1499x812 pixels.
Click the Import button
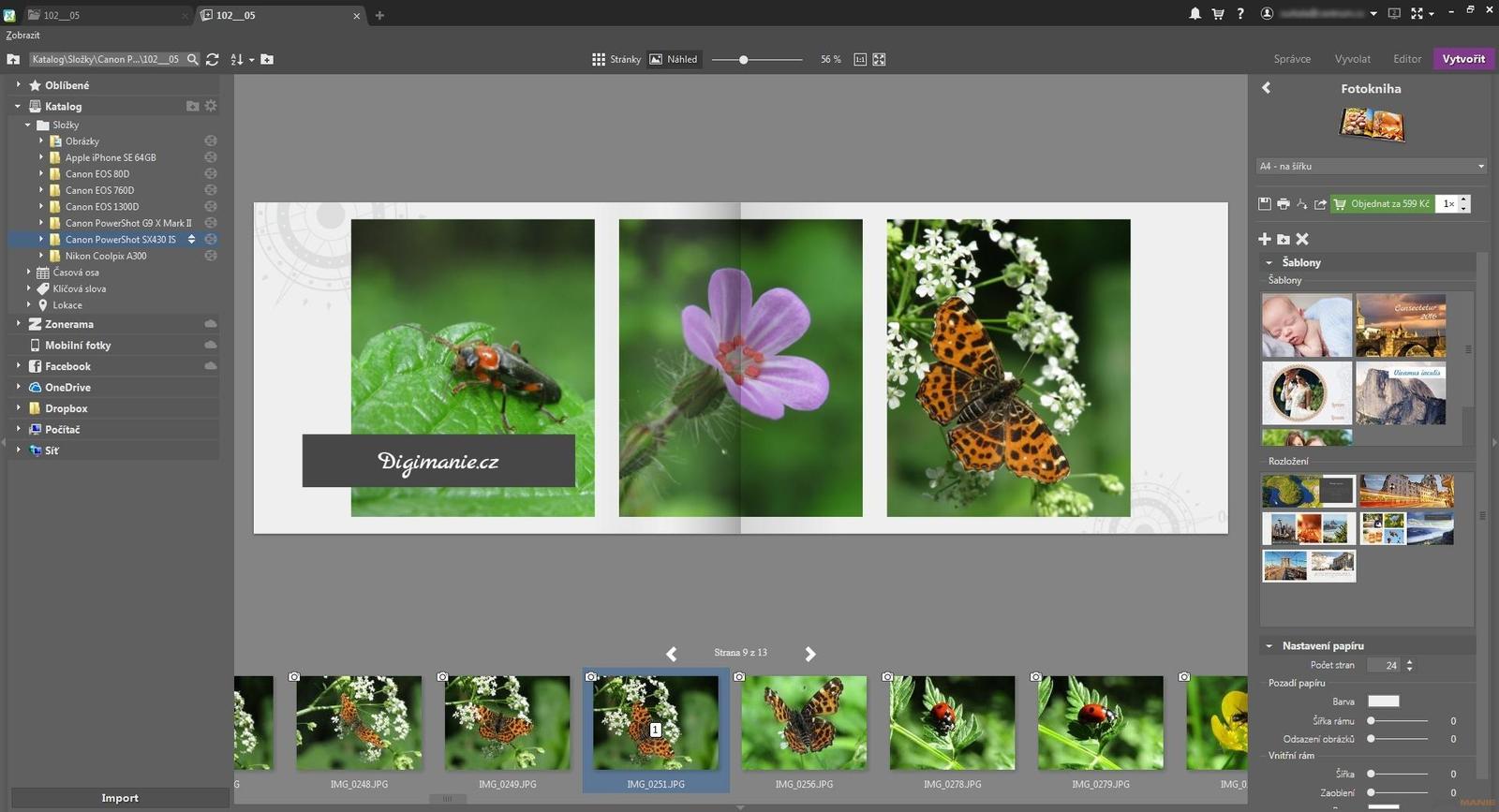pyautogui.click(x=119, y=798)
